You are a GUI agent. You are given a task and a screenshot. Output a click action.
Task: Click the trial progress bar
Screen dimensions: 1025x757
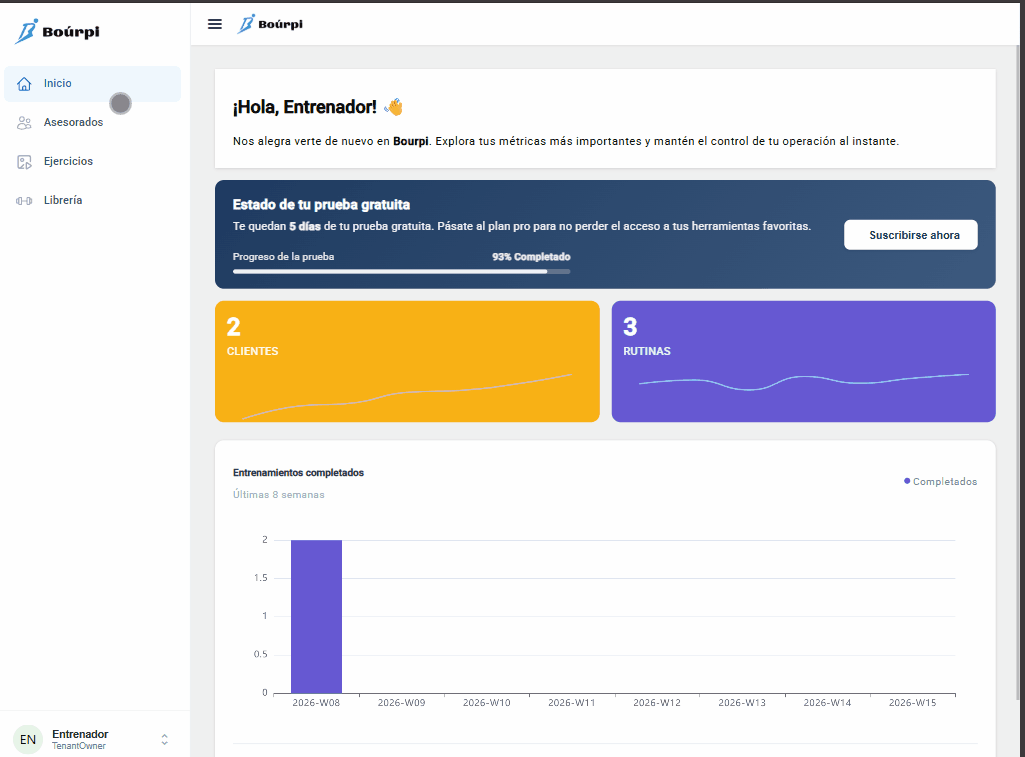(x=401, y=271)
